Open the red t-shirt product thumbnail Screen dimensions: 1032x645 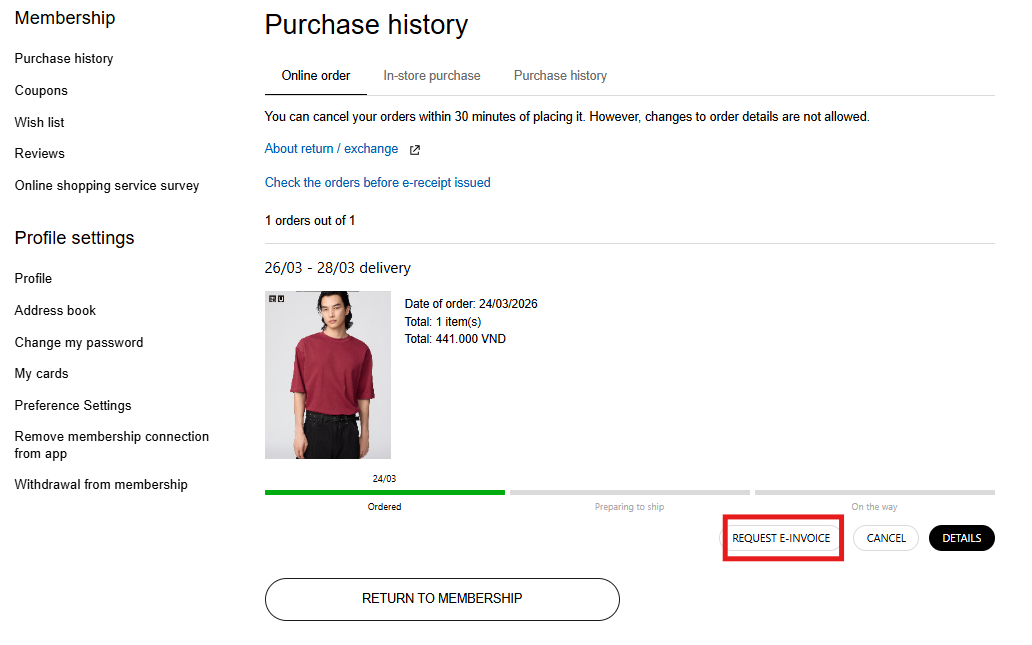click(x=328, y=375)
